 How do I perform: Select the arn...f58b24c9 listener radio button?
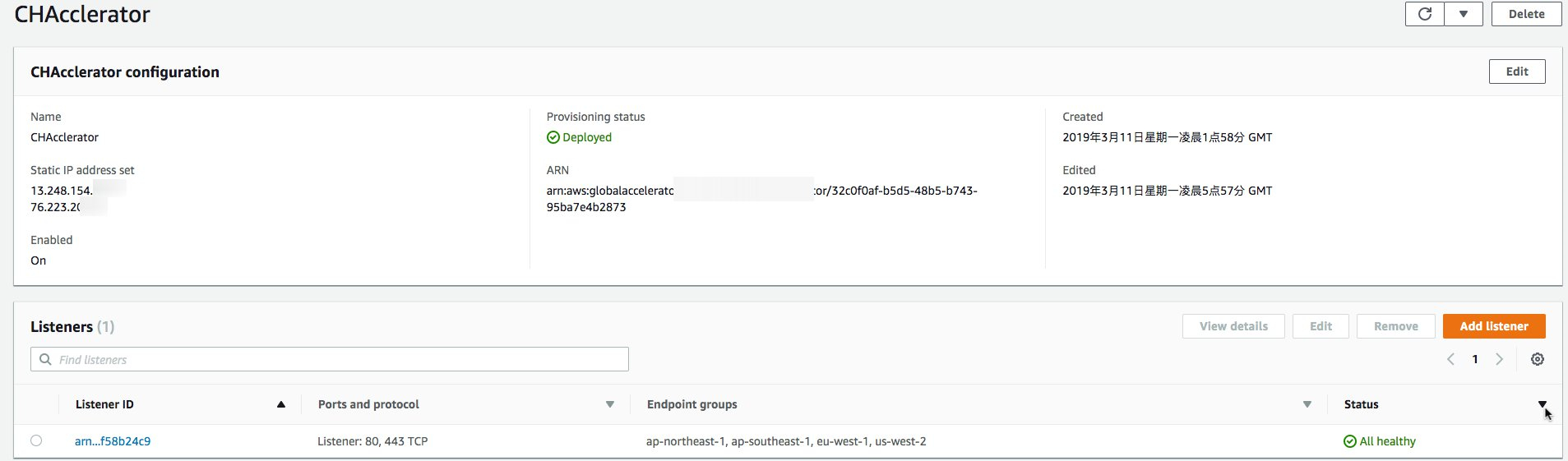point(36,440)
